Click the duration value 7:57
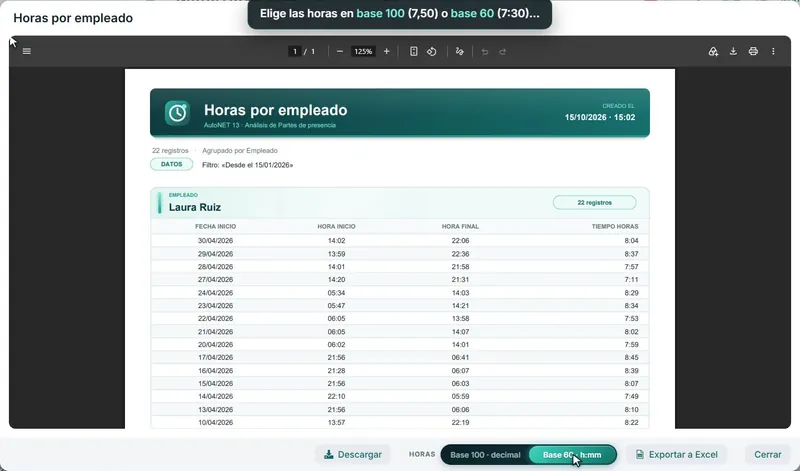 [631, 267]
